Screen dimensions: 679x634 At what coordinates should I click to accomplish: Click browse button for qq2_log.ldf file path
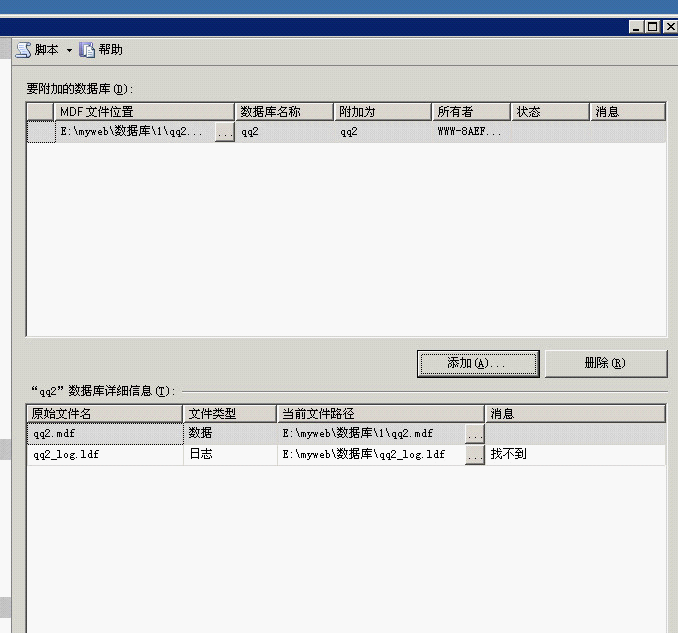tap(474, 455)
